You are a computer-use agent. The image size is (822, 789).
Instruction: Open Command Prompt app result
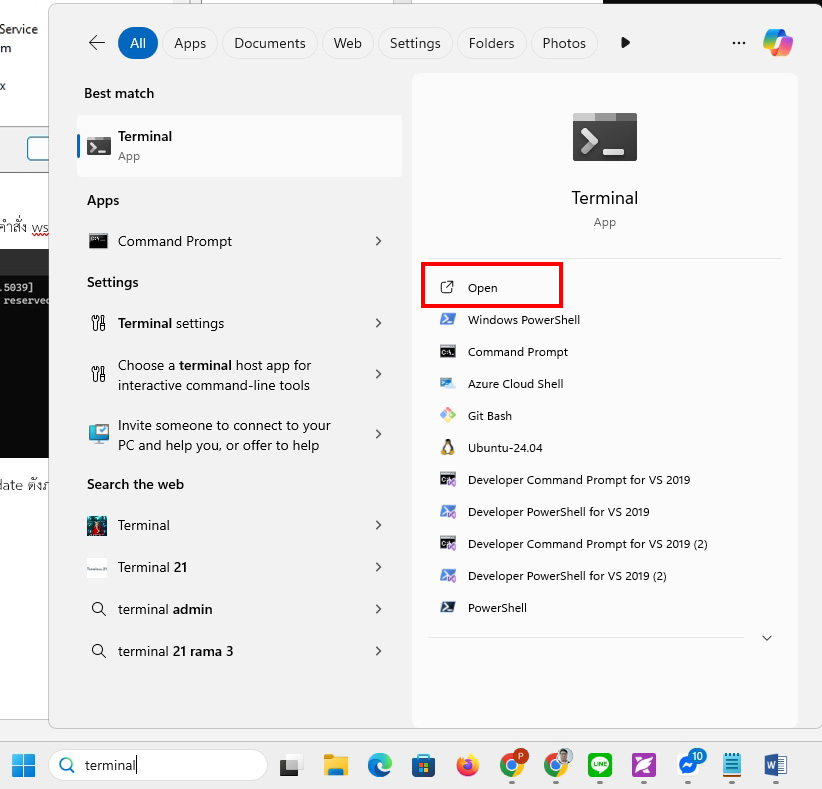pyautogui.click(x=240, y=241)
